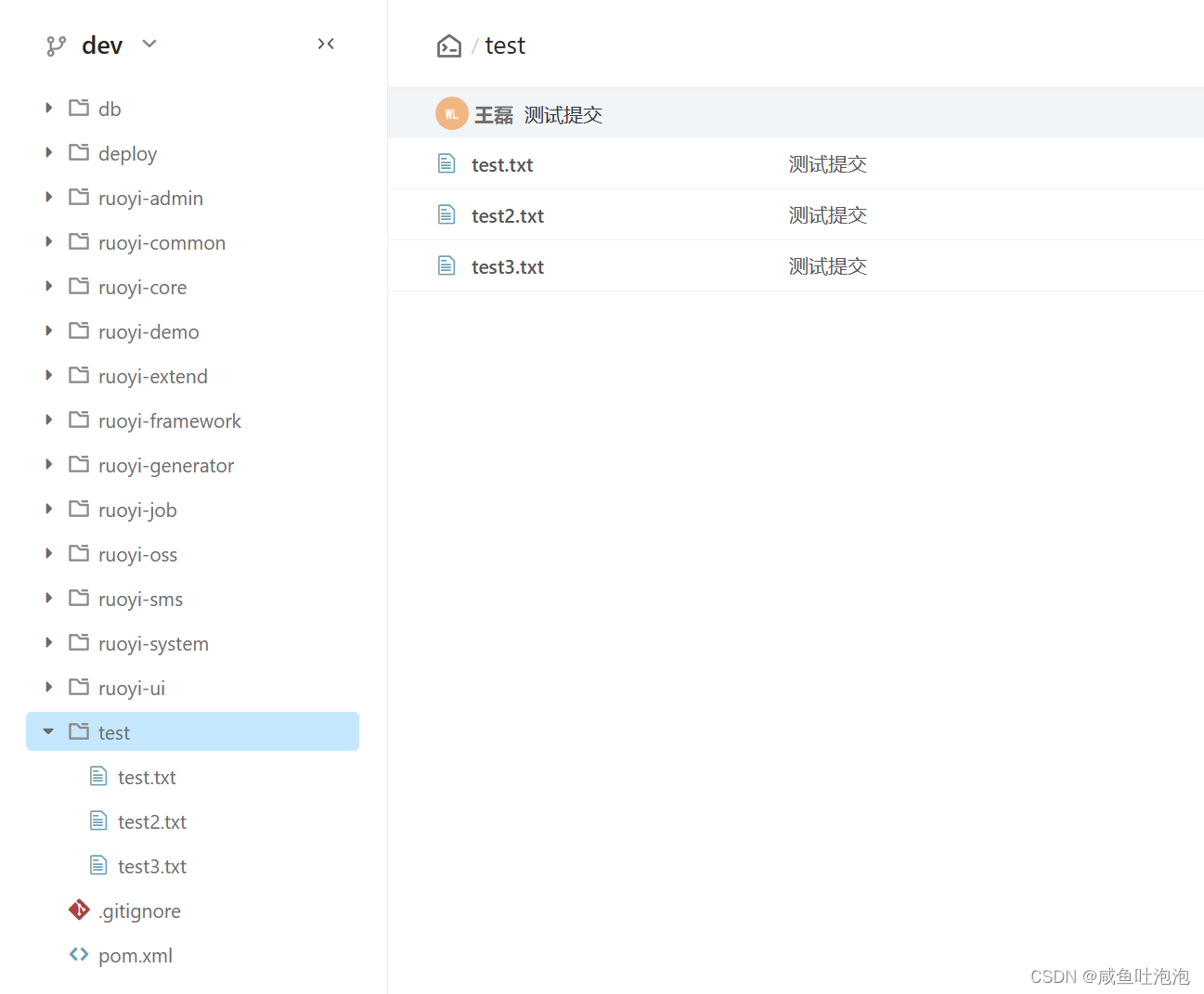Click the ruoyi-framework folder icon
The image size is (1204, 994).
[x=79, y=420]
